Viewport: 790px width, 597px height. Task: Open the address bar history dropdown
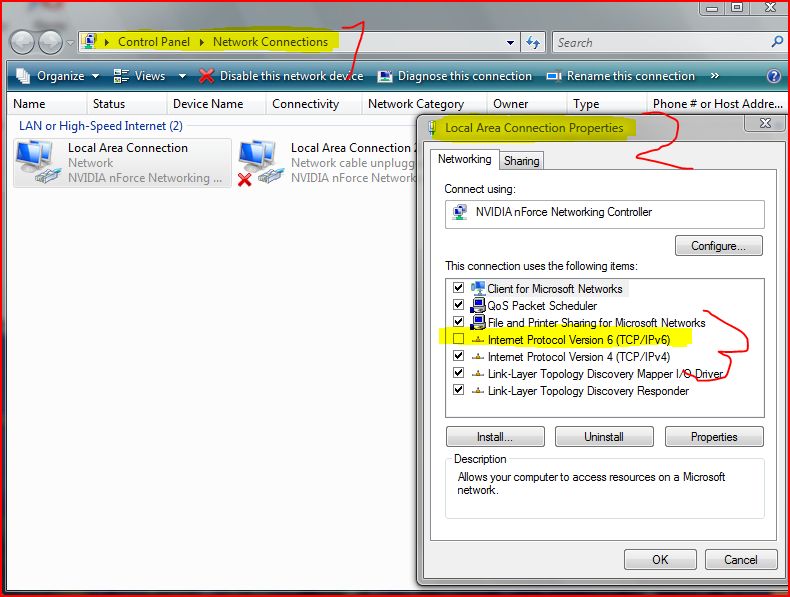tap(510, 43)
